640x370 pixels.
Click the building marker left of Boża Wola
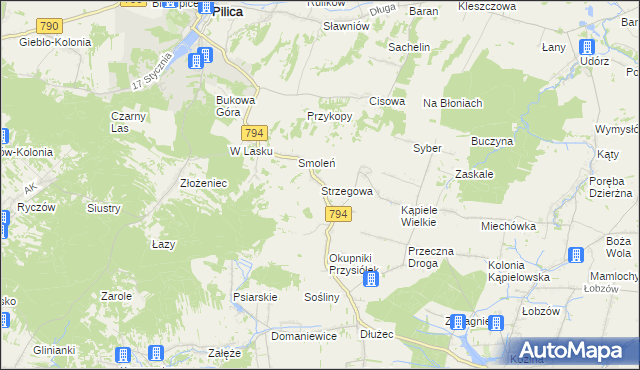tap(576, 255)
